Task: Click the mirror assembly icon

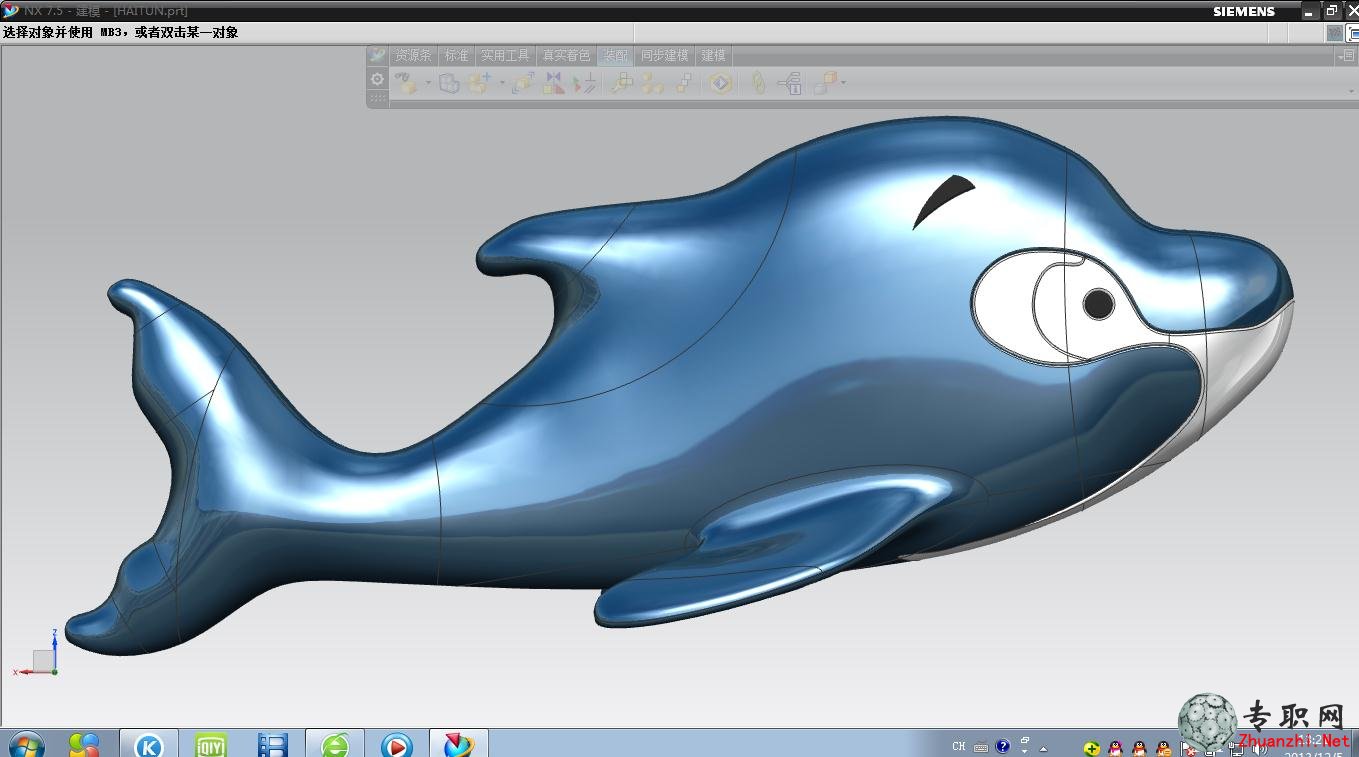Action: pos(554,83)
